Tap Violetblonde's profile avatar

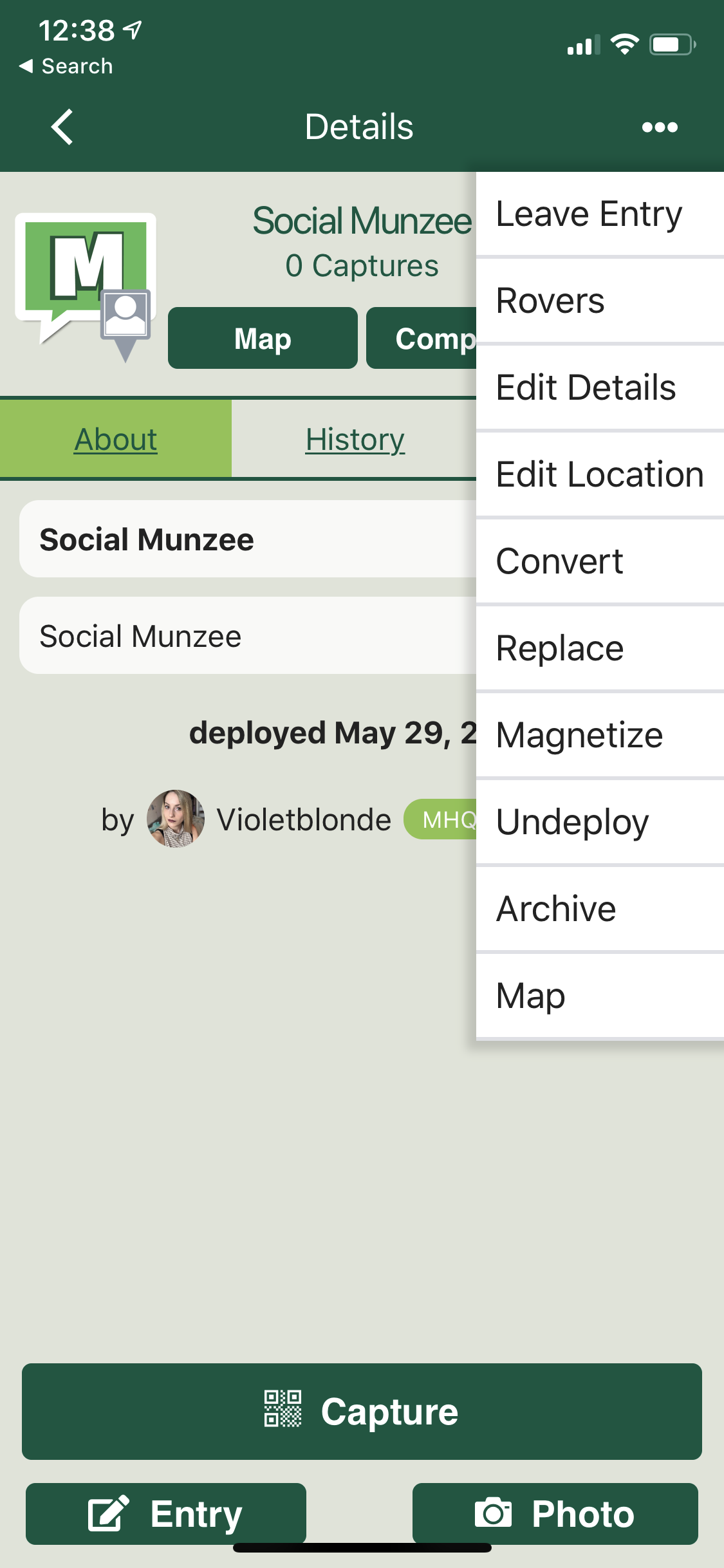(176, 819)
